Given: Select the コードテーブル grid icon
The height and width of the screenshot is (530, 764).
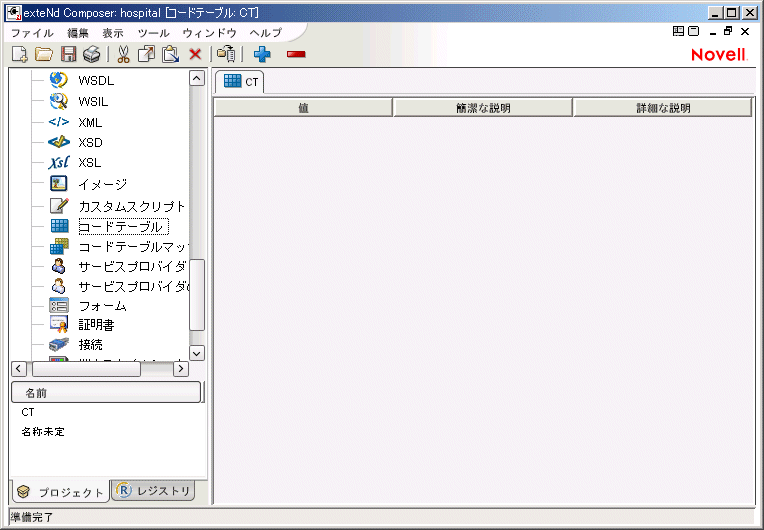Looking at the screenshot, I should [x=59, y=226].
